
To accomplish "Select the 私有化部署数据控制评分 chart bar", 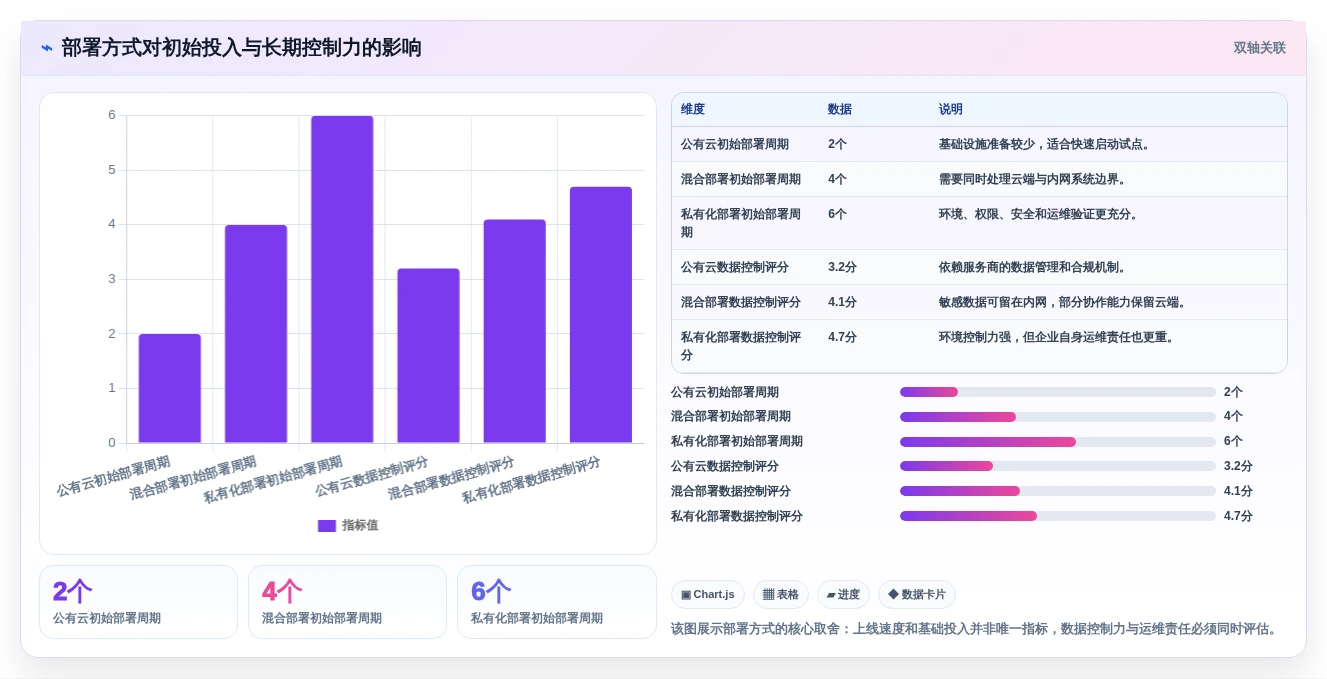I will point(601,315).
